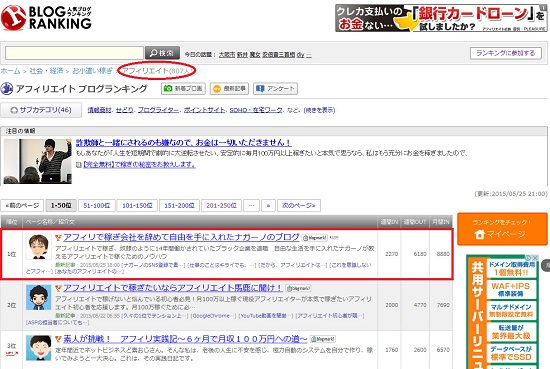Click the avatar of the 3位 blog
The height and width of the screenshot is (369, 550).
click(39, 348)
